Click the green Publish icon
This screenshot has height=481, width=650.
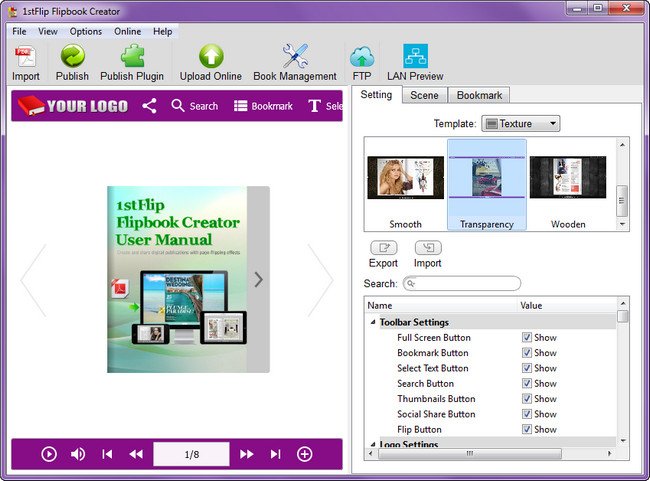coord(73,56)
